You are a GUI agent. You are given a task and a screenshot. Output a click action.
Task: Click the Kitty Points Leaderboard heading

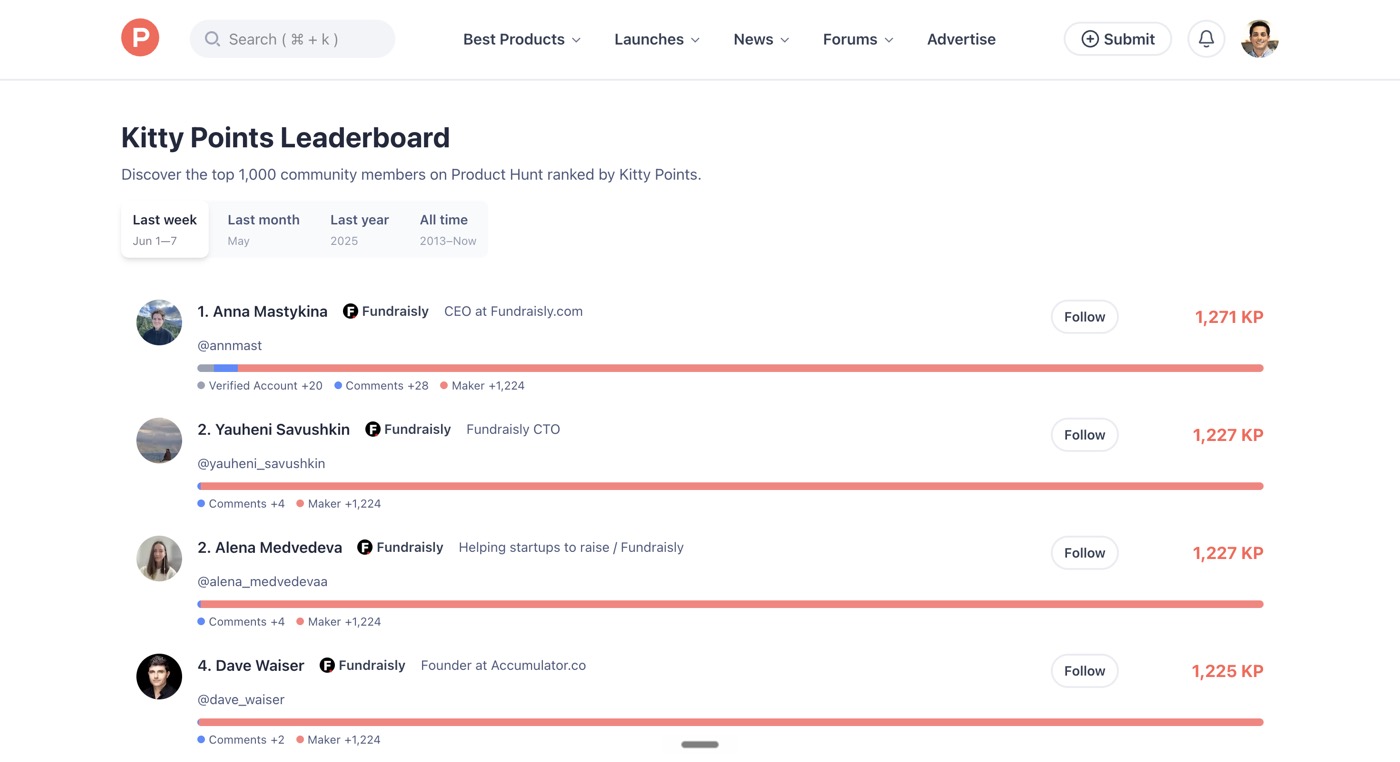tap(285, 137)
